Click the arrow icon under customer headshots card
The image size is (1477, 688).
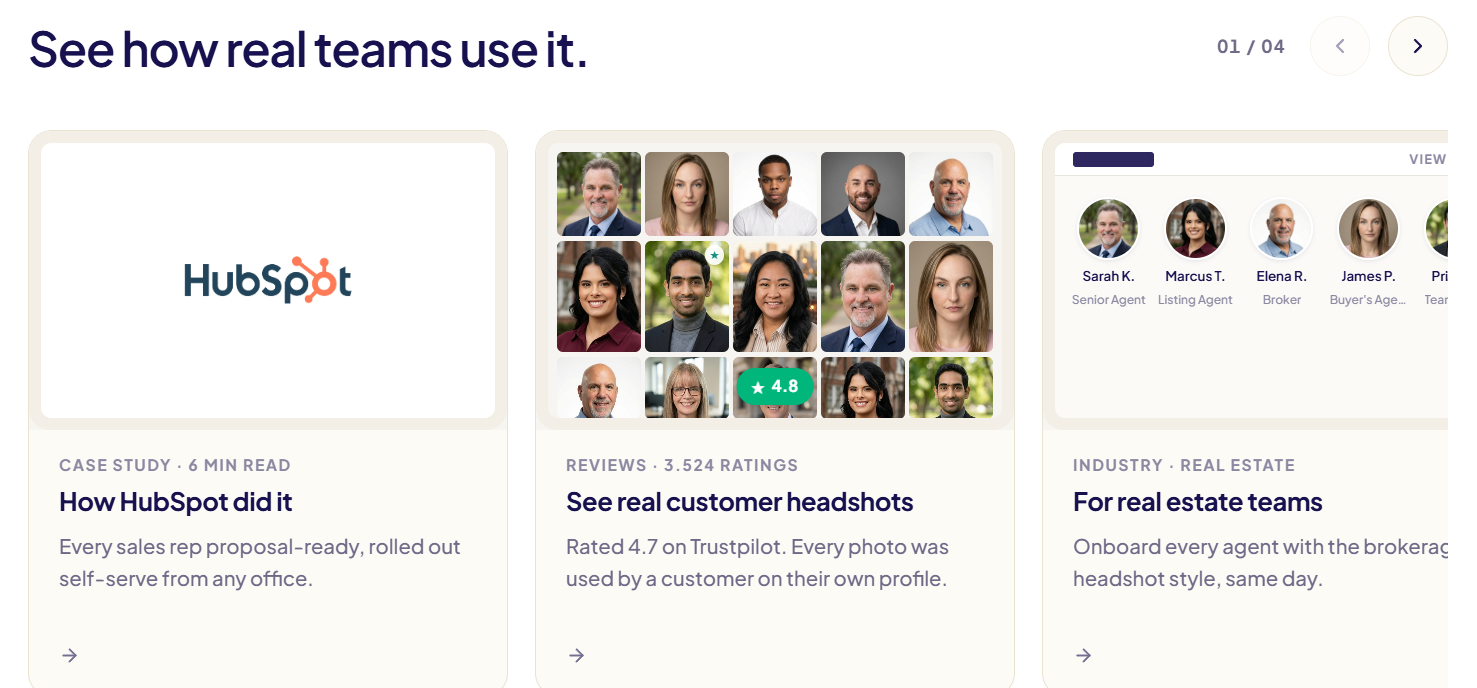[576, 655]
